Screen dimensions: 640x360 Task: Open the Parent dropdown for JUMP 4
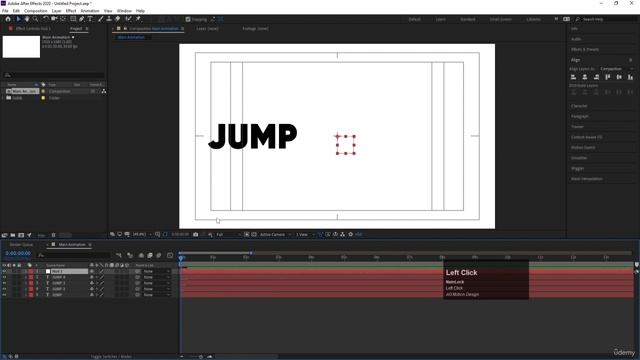click(x=156, y=277)
